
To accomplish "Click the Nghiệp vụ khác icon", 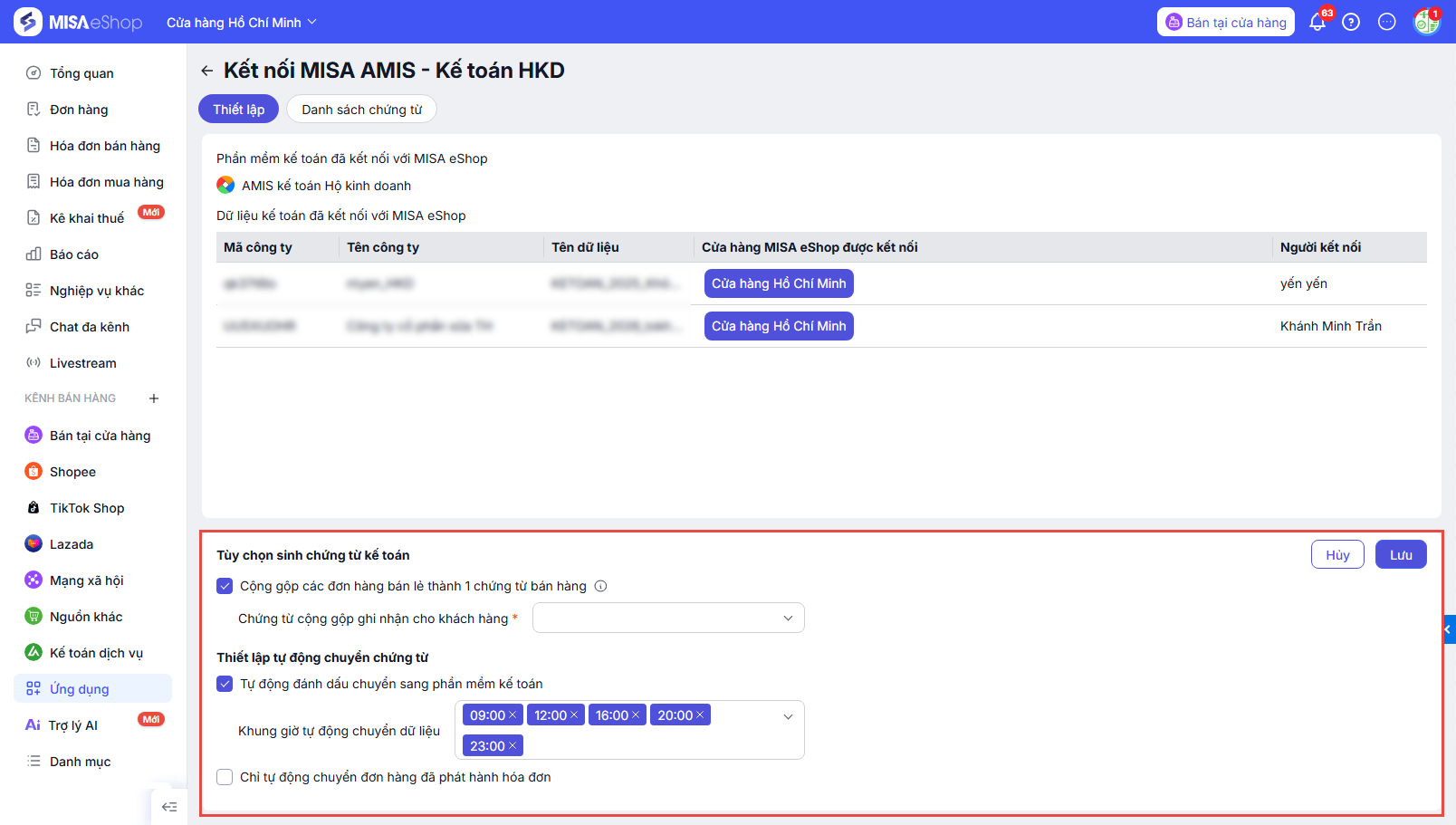I will coord(34,291).
